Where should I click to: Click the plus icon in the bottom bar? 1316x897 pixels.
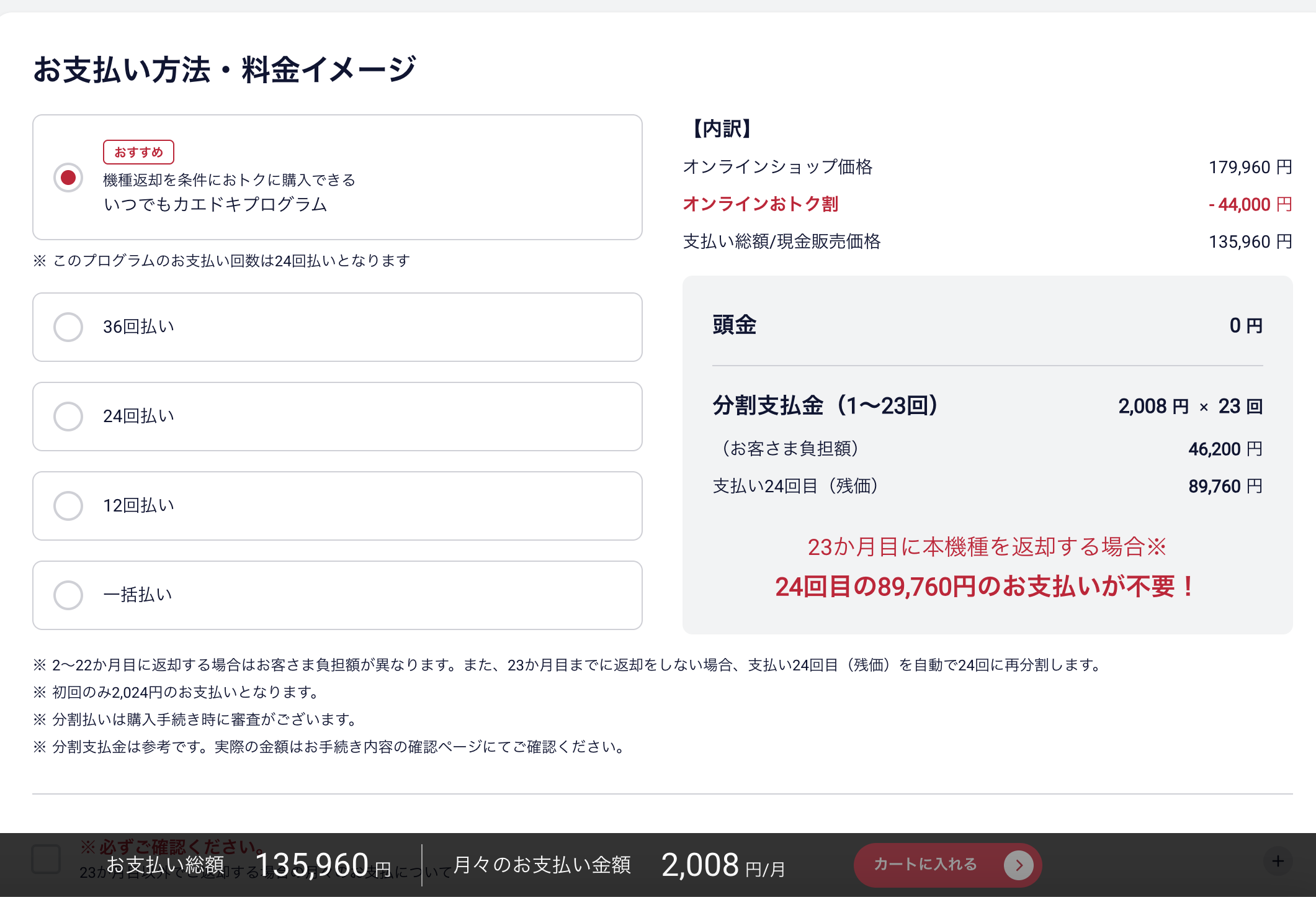[1278, 861]
